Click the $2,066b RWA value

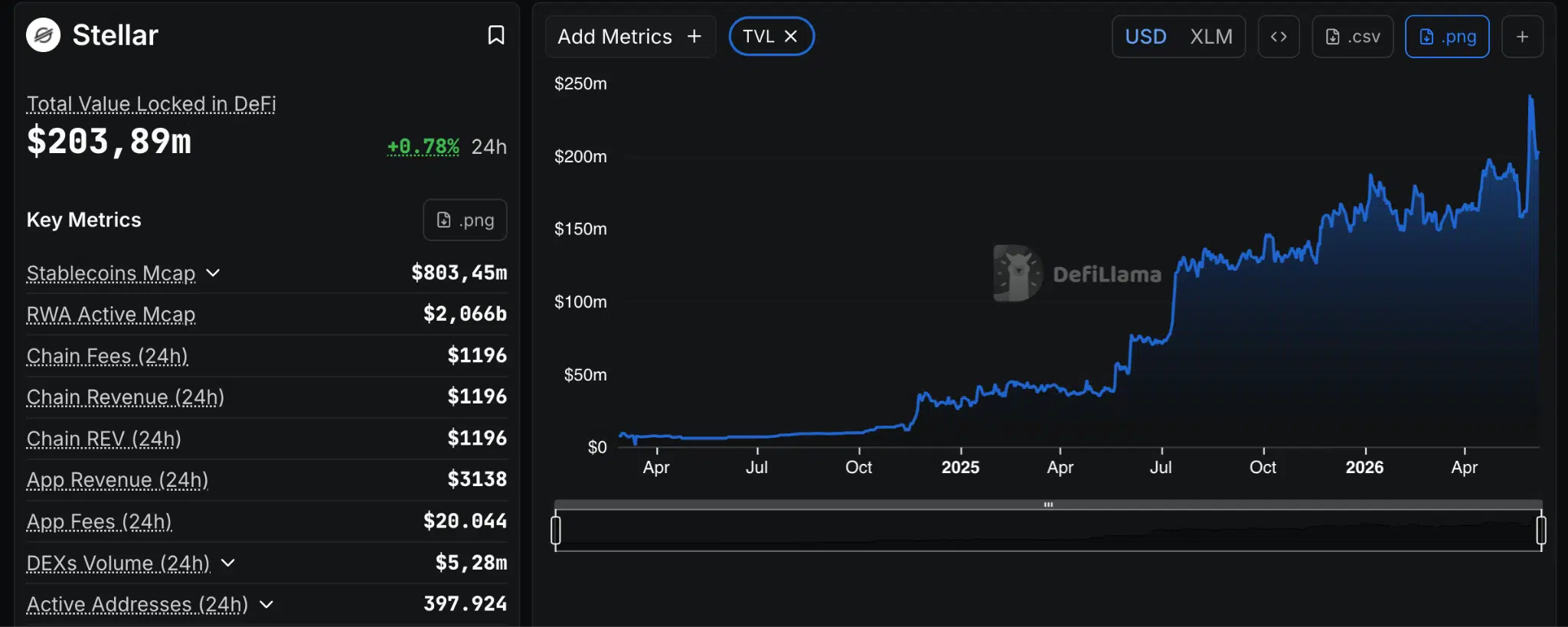(x=465, y=314)
